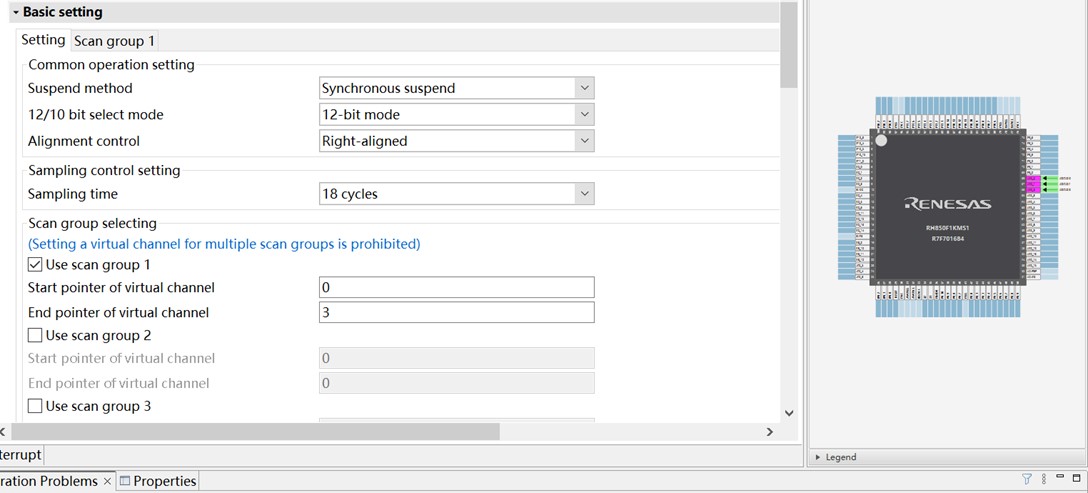
Task: Open the Sampling time dropdown
Action: tap(457, 194)
